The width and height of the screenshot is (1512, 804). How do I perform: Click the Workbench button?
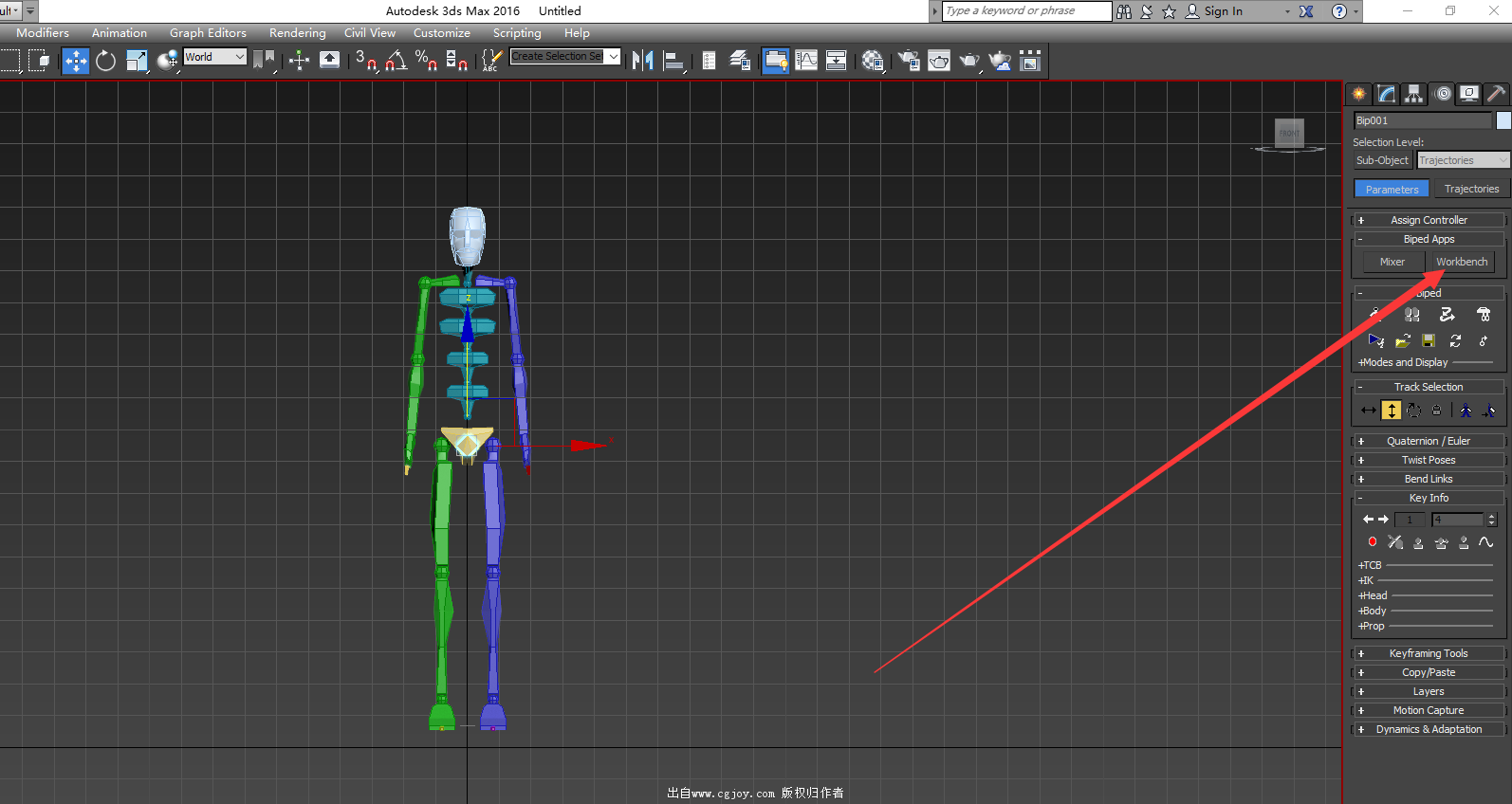1462,262
